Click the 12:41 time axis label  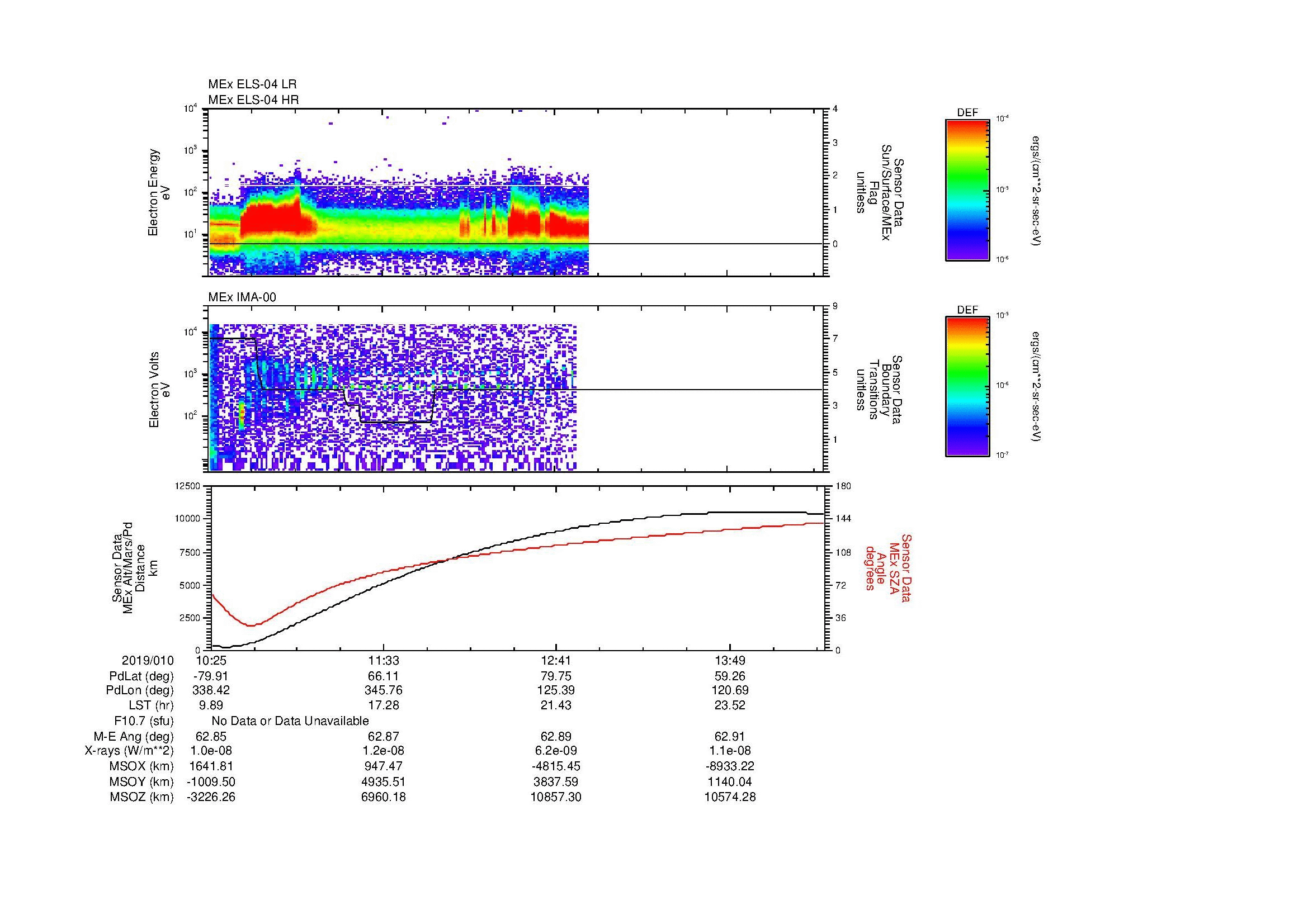click(556, 661)
